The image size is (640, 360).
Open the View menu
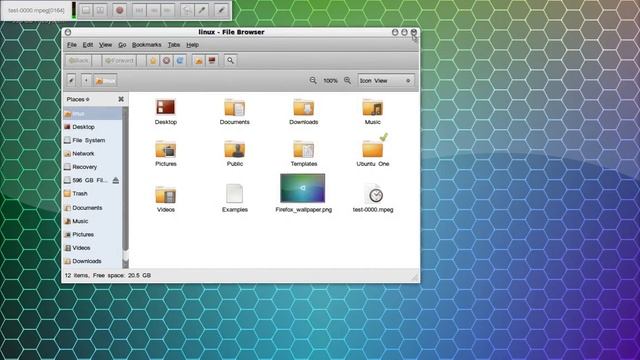click(x=105, y=45)
